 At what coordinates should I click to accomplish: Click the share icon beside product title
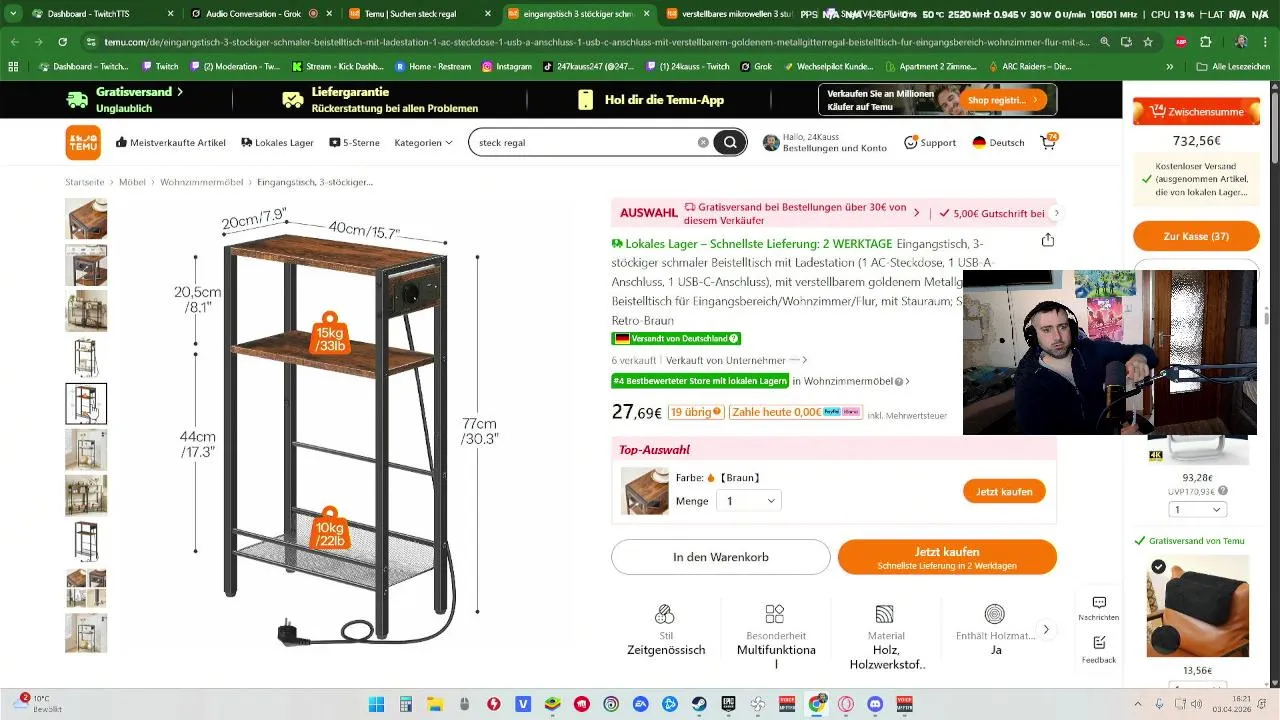[1048, 240]
